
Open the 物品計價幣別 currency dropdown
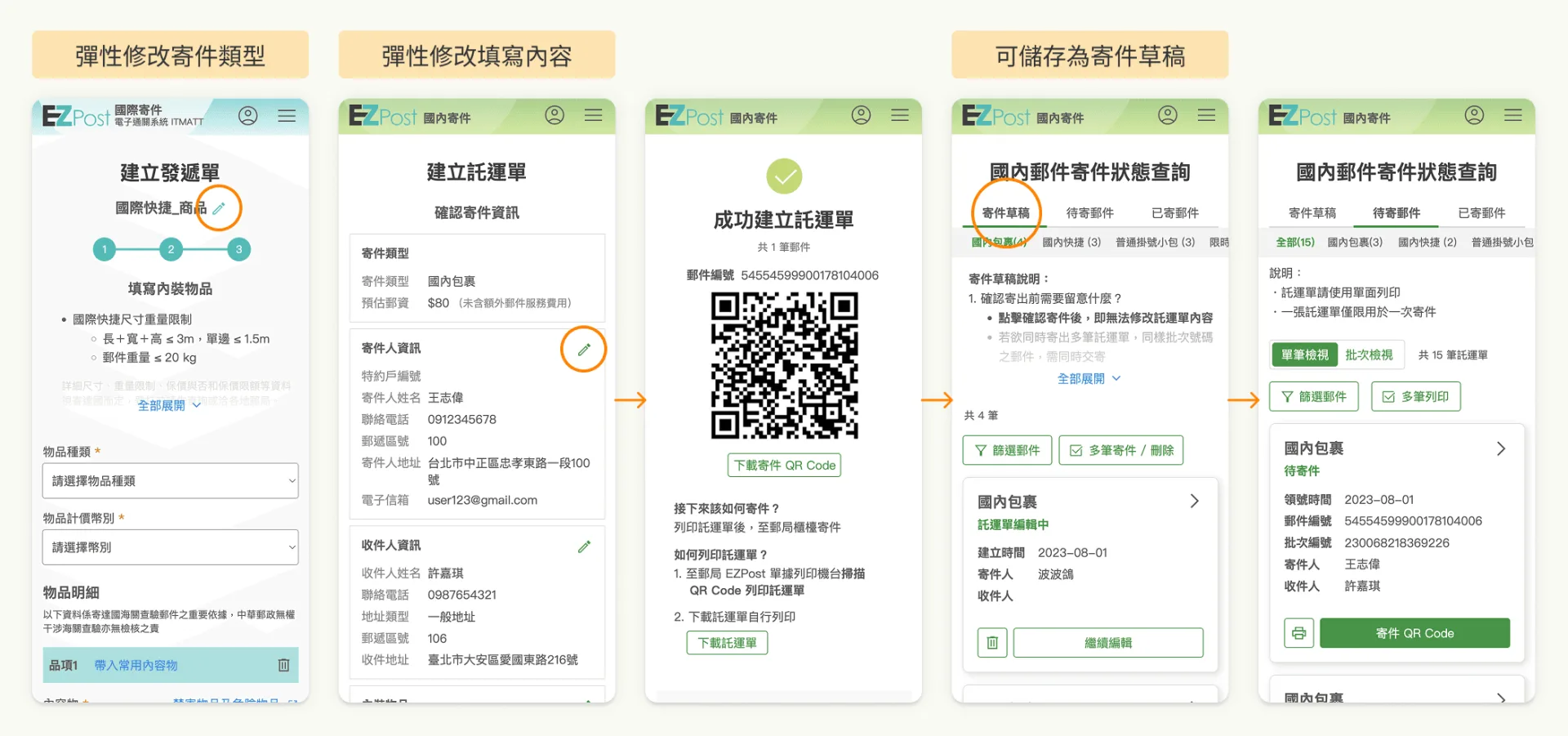tap(170, 547)
